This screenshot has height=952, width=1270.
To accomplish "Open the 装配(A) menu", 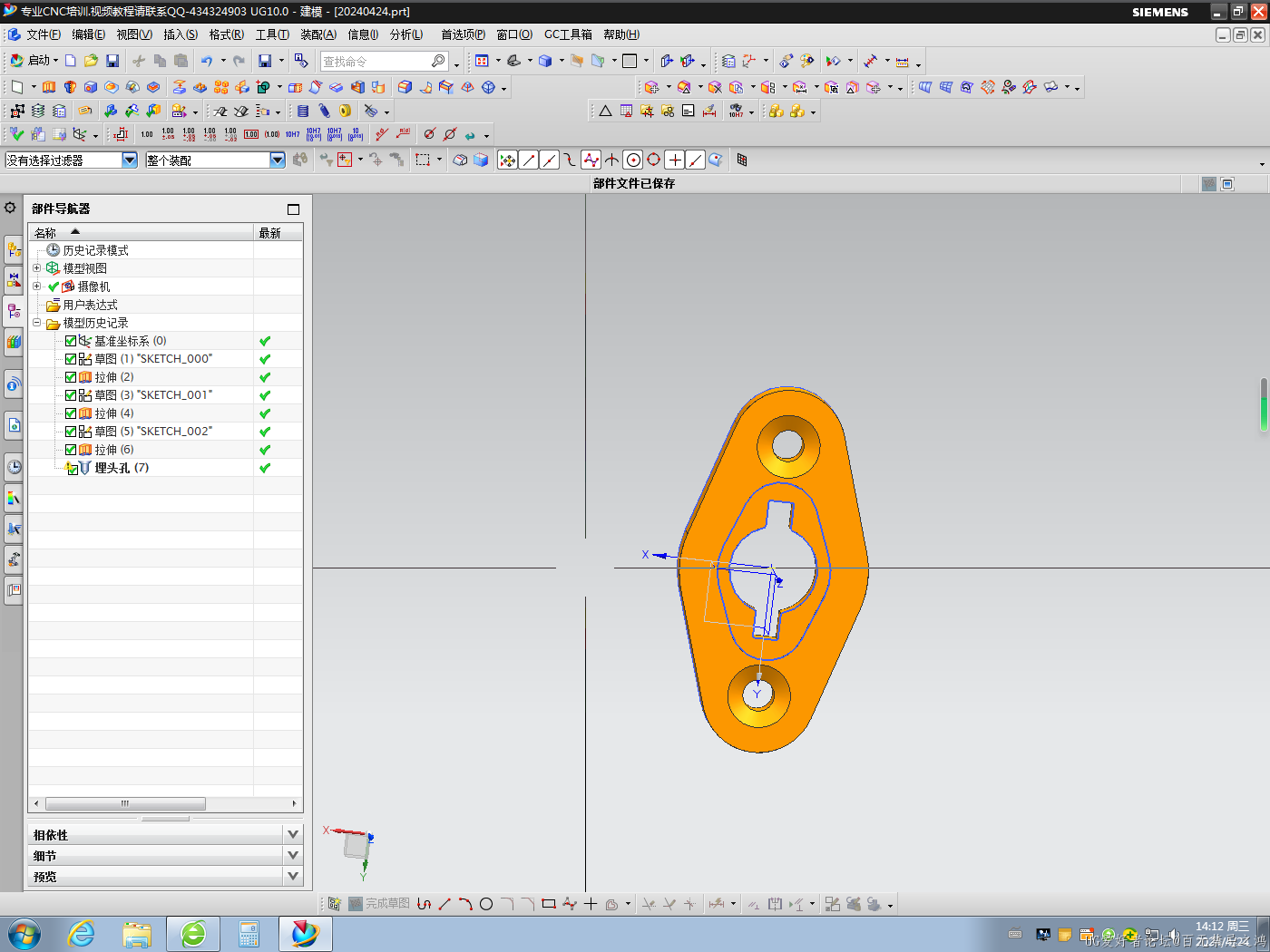I will (x=318, y=34).
